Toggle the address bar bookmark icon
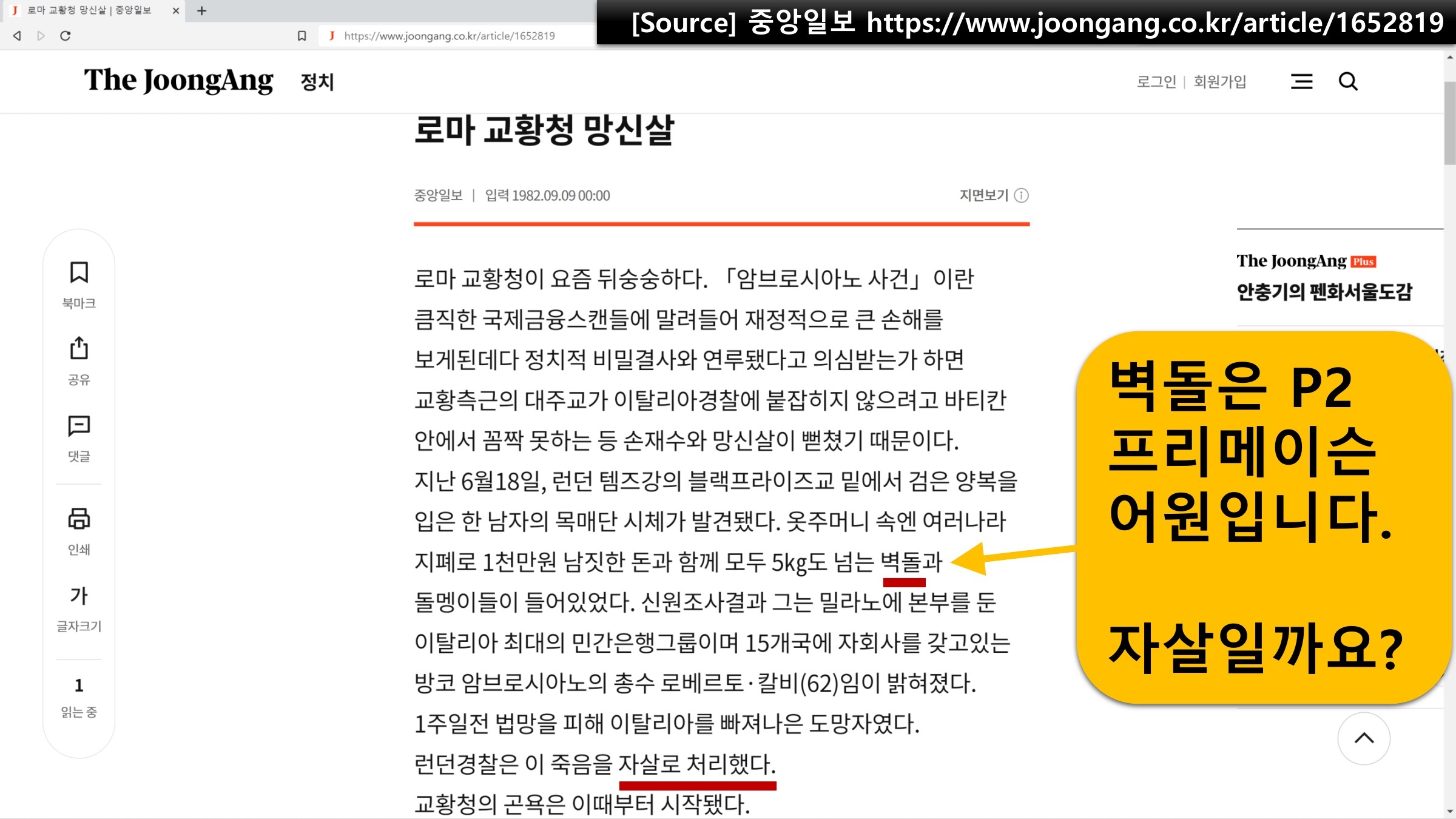 point(302,36)
